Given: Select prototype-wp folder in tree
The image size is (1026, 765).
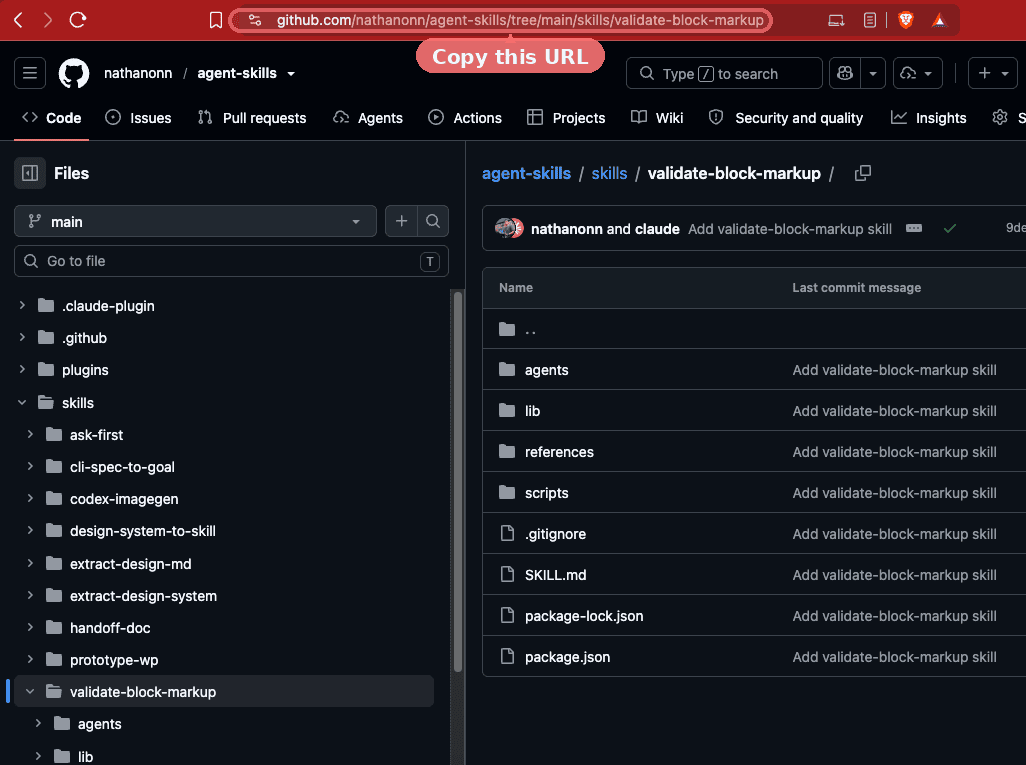Looking at the screenshot, I should pos(114,660).
